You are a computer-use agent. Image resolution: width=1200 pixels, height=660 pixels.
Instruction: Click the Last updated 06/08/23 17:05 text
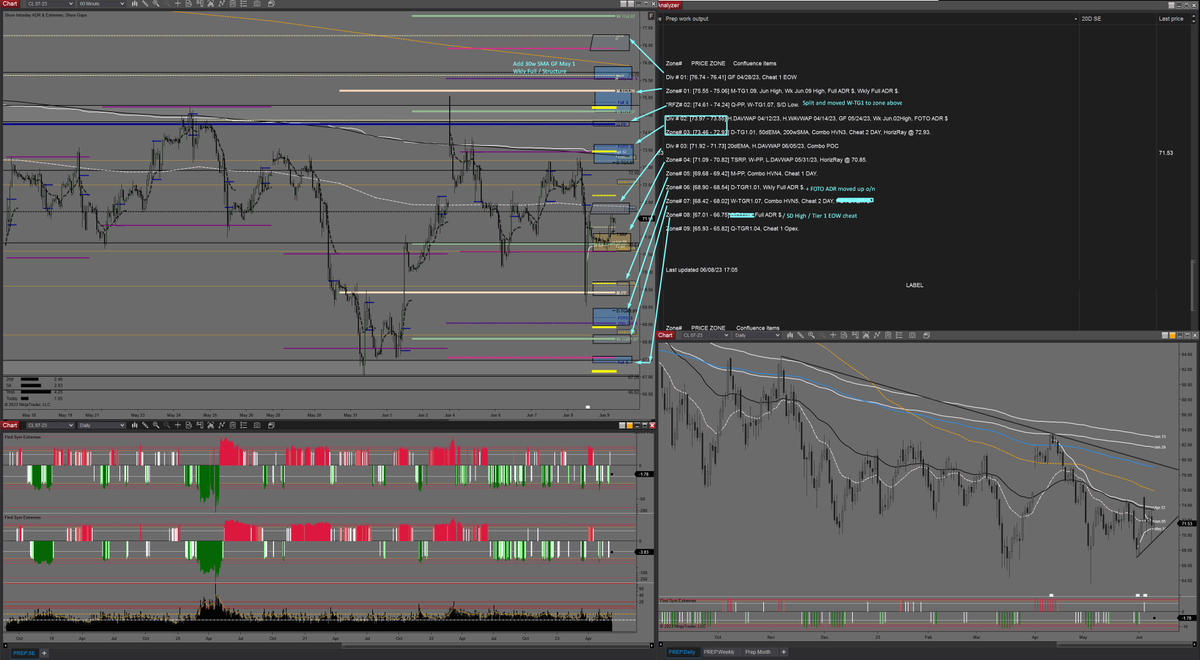pos(701,270)
